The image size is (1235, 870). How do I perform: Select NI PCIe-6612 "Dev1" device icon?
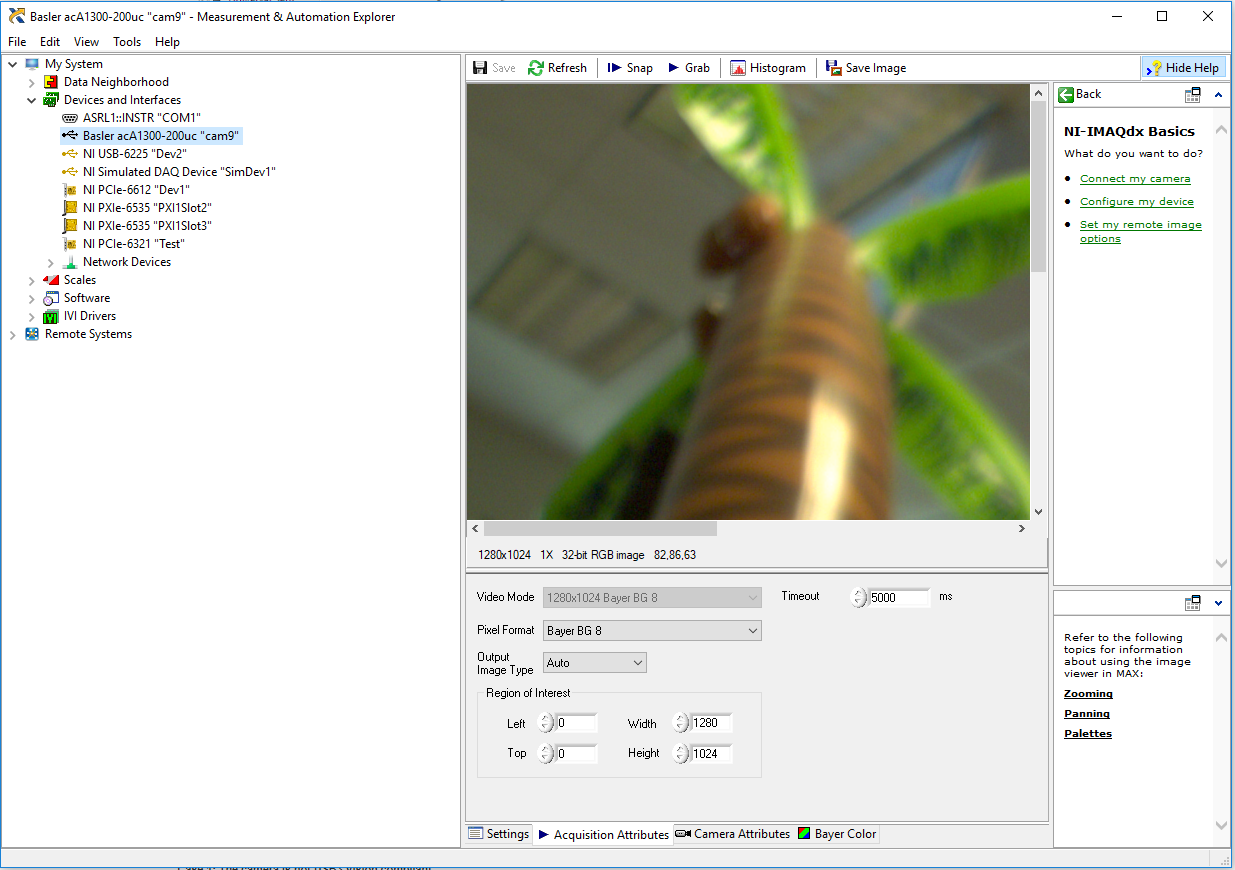[70, 190]
